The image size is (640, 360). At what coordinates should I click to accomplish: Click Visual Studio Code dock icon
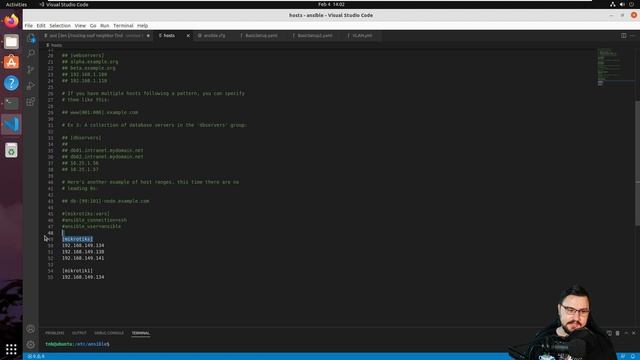pos(11,124)
